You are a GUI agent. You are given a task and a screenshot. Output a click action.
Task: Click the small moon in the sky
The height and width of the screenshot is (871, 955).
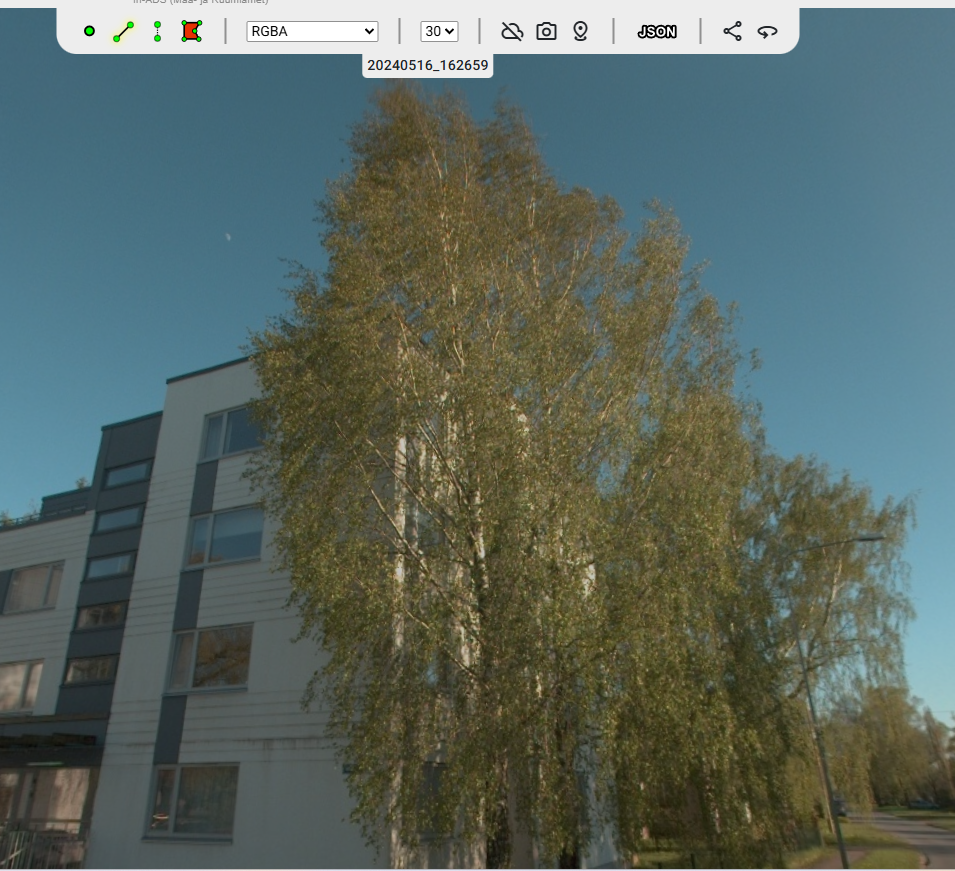[x=228, y=237]
